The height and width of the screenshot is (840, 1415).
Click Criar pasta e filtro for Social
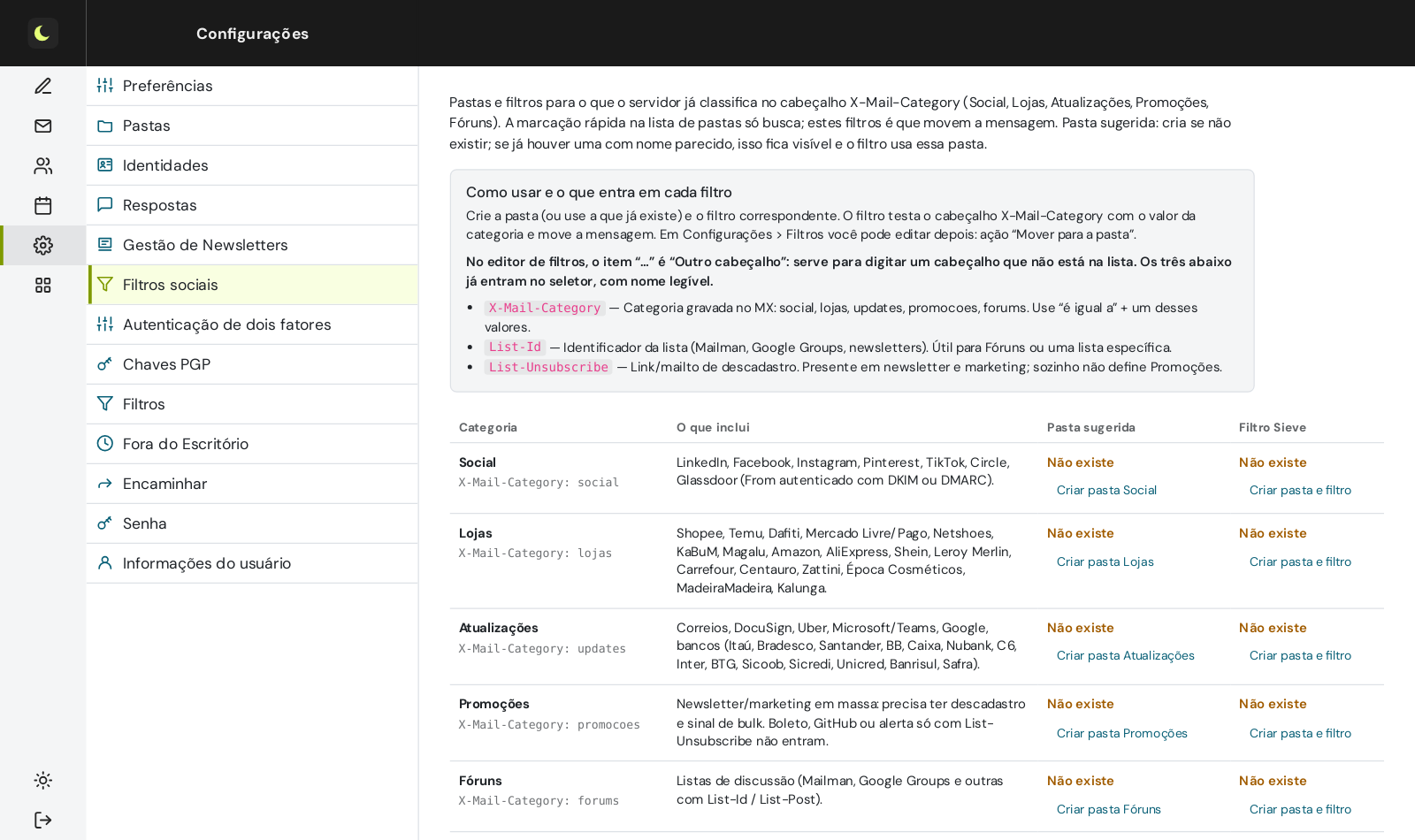[1300, 490]
